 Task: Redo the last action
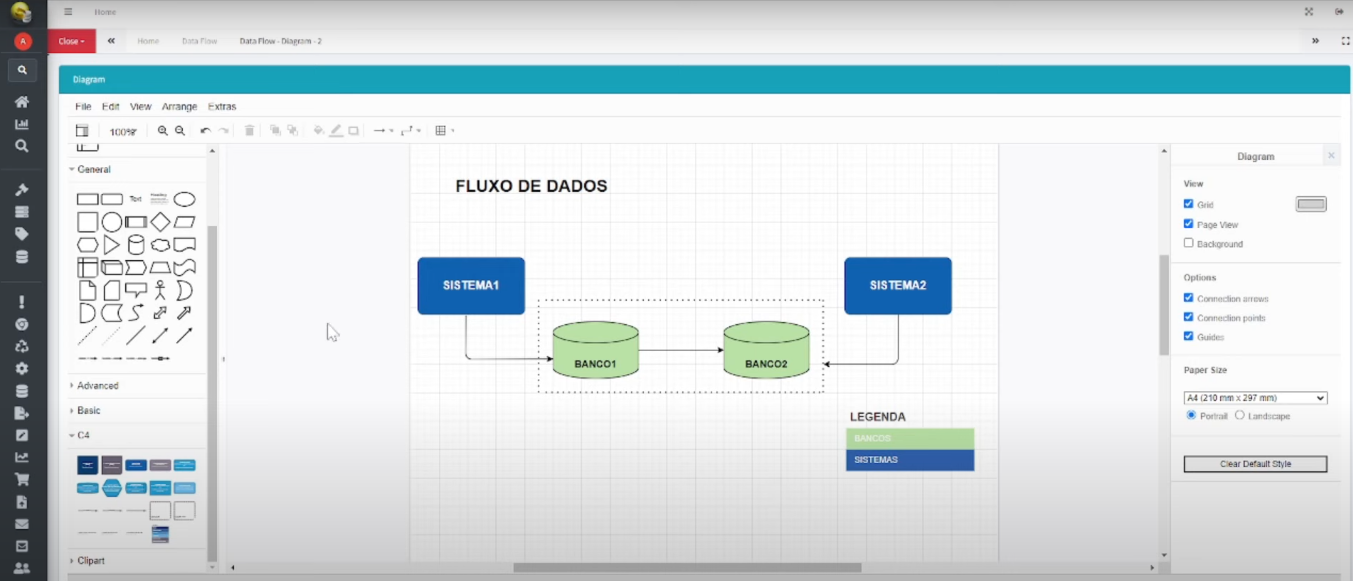coord(223,131)
